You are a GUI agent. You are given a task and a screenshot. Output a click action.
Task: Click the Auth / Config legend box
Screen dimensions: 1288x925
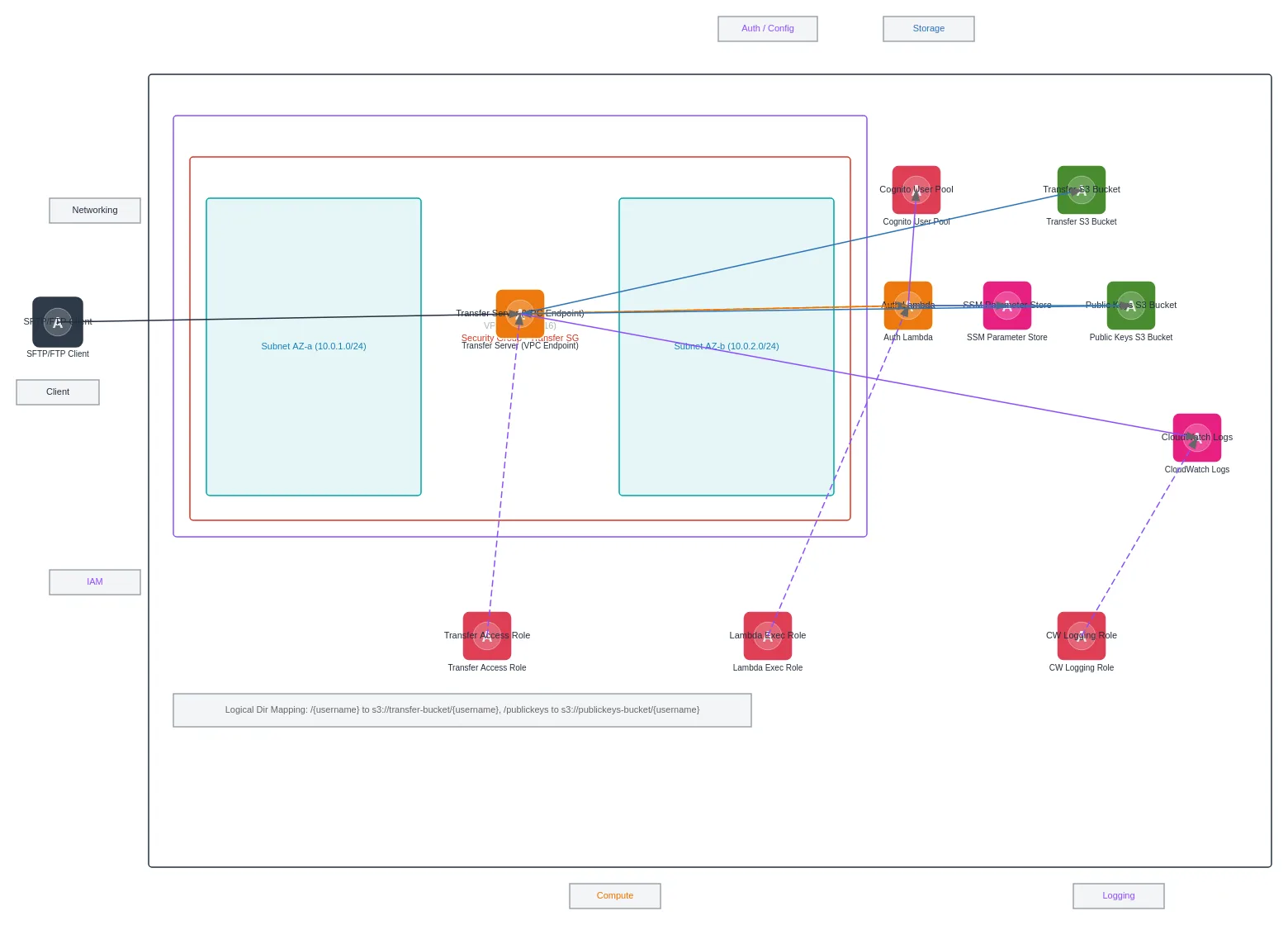(768, 29)
